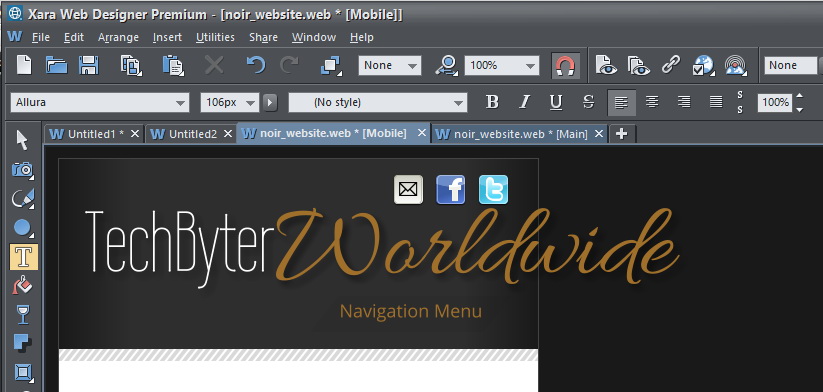This screenshot has height=392, width=823.
Task: Click the Undo arrow icon
Action: (256, 66)
